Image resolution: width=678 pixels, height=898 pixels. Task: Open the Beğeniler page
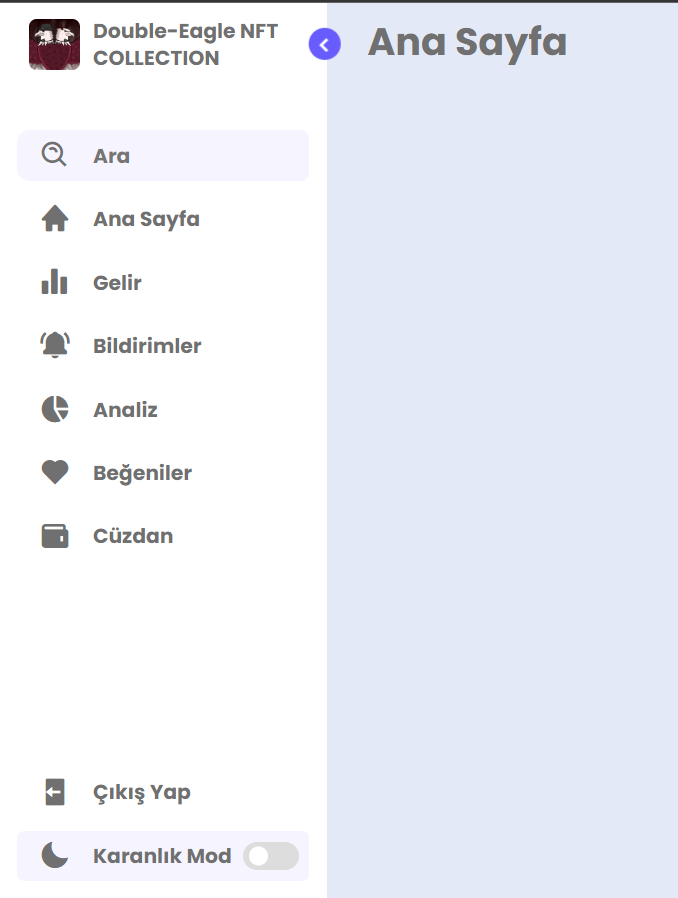[141, 472]
